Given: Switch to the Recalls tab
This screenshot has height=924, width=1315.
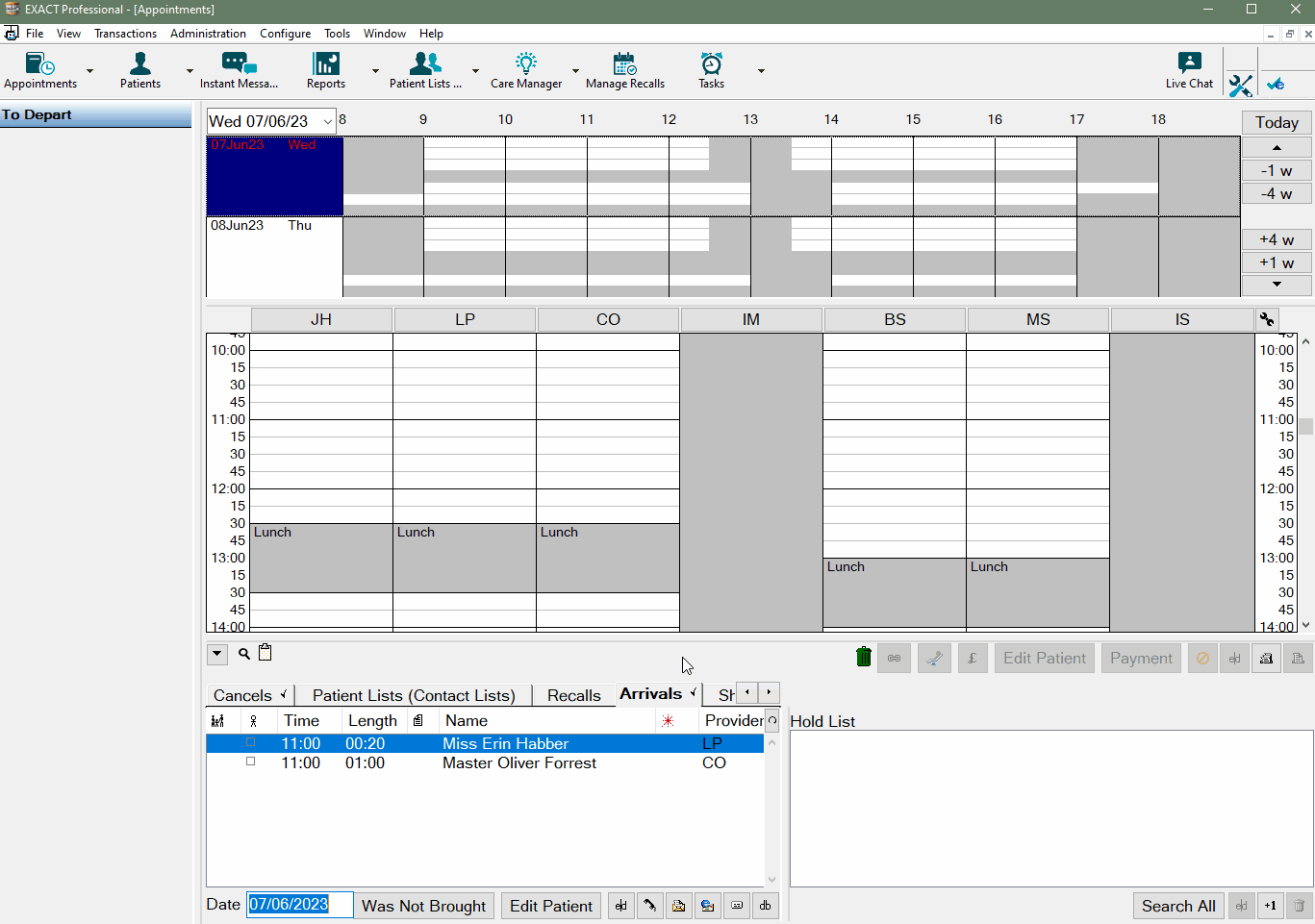Looking at the screenshot, I should [573, 695].
